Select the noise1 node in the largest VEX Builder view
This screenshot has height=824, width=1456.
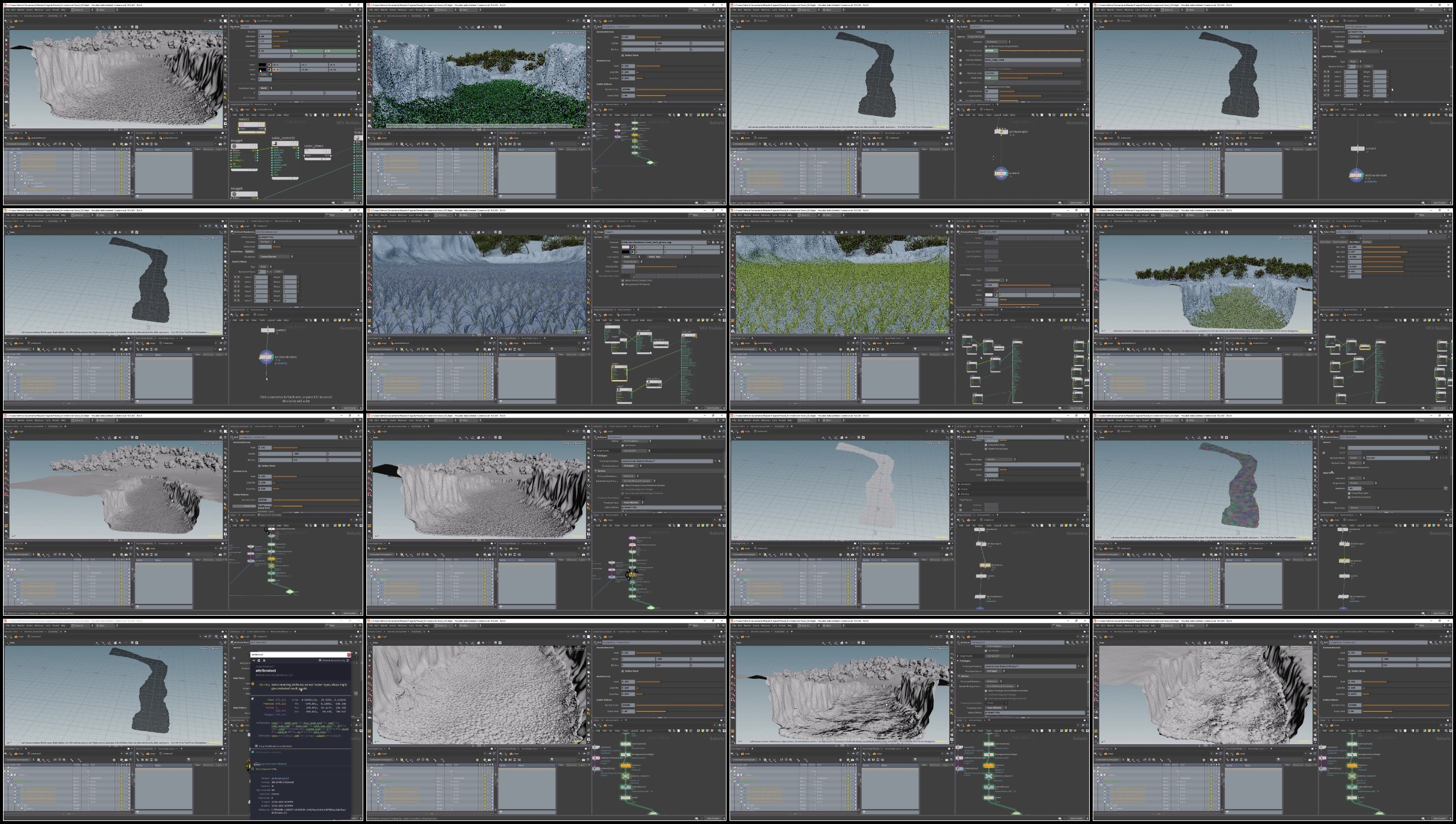[252, 128]
